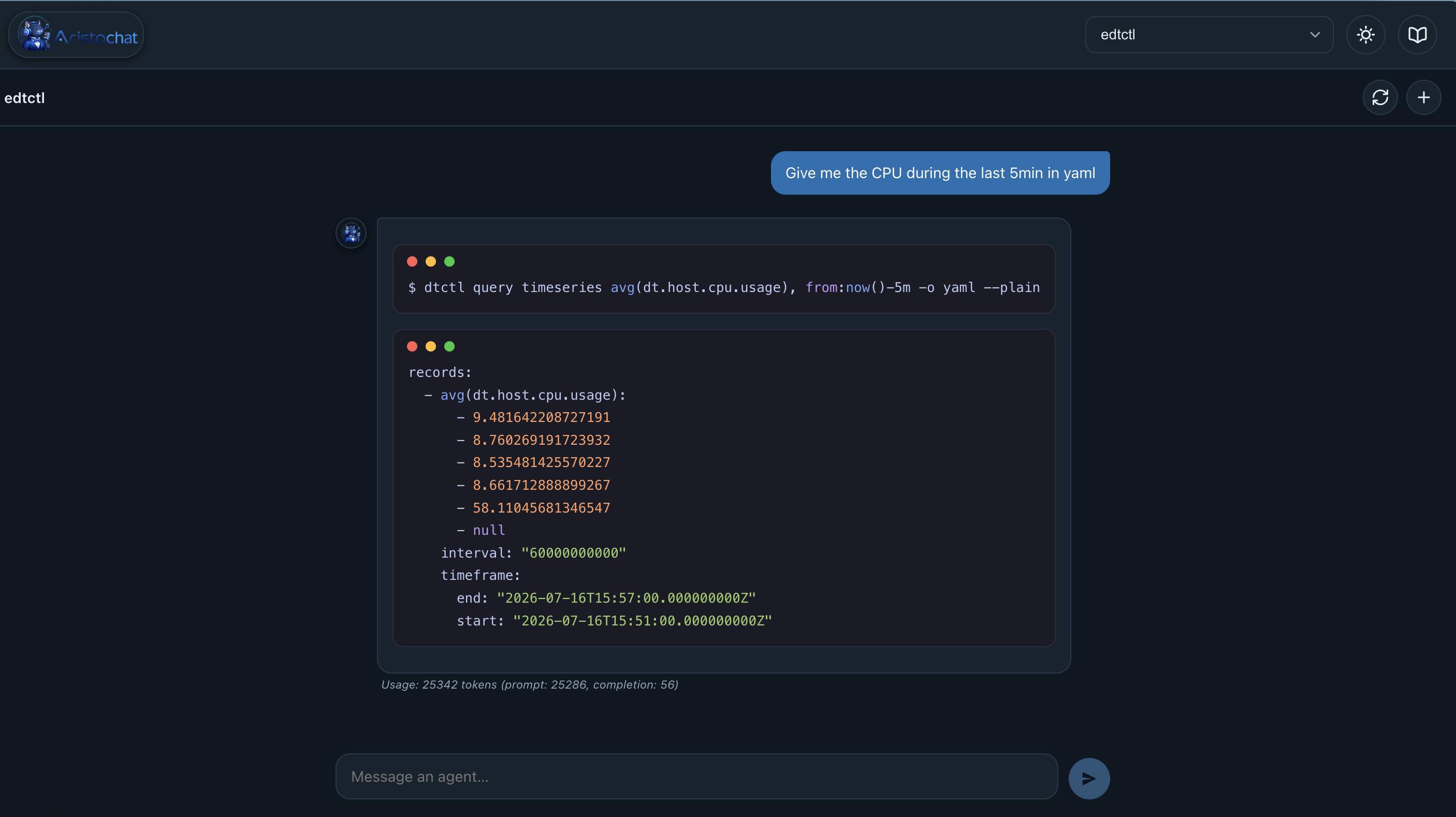The image size is (1456, 817).
Task: Click the value 8.535481425570227
Action: [x=542, y=463]
